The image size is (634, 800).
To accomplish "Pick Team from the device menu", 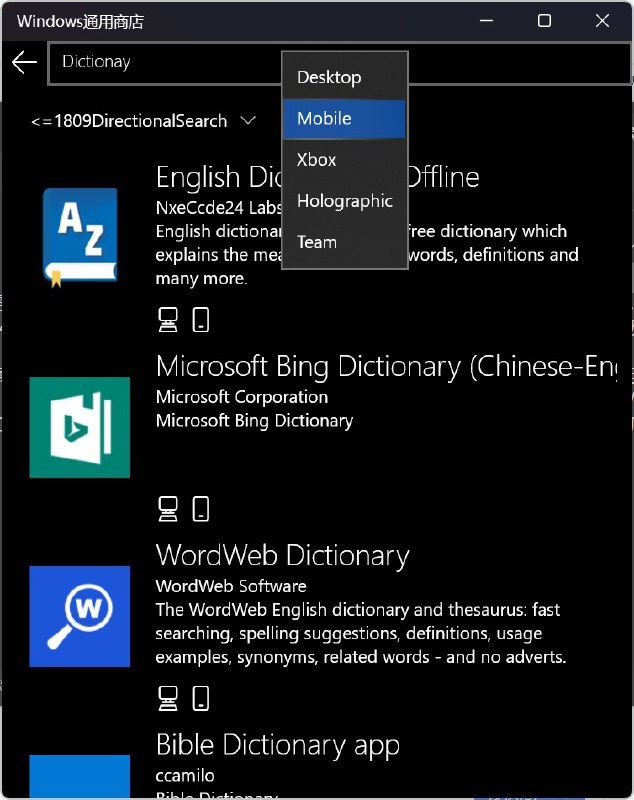I will (345, 242).
